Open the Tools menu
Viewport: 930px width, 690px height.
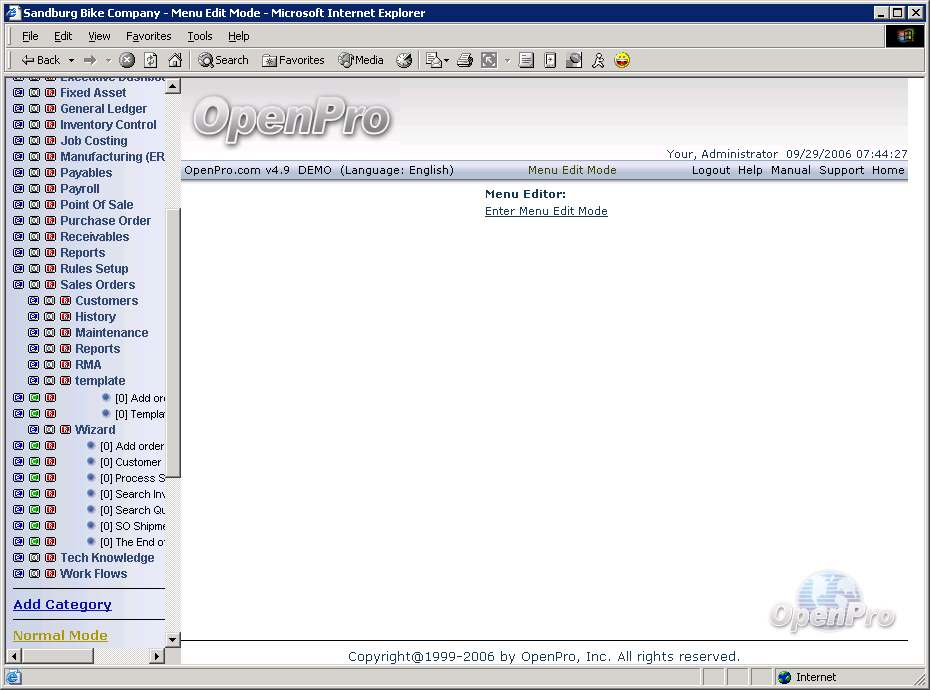[x=200, y=36]
